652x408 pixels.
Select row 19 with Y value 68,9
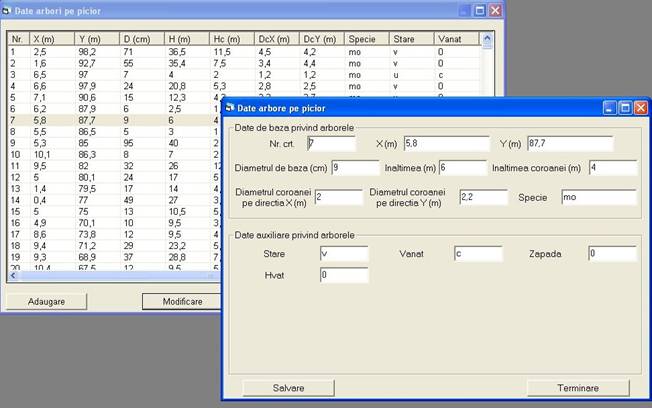click(x=114, y=257)
